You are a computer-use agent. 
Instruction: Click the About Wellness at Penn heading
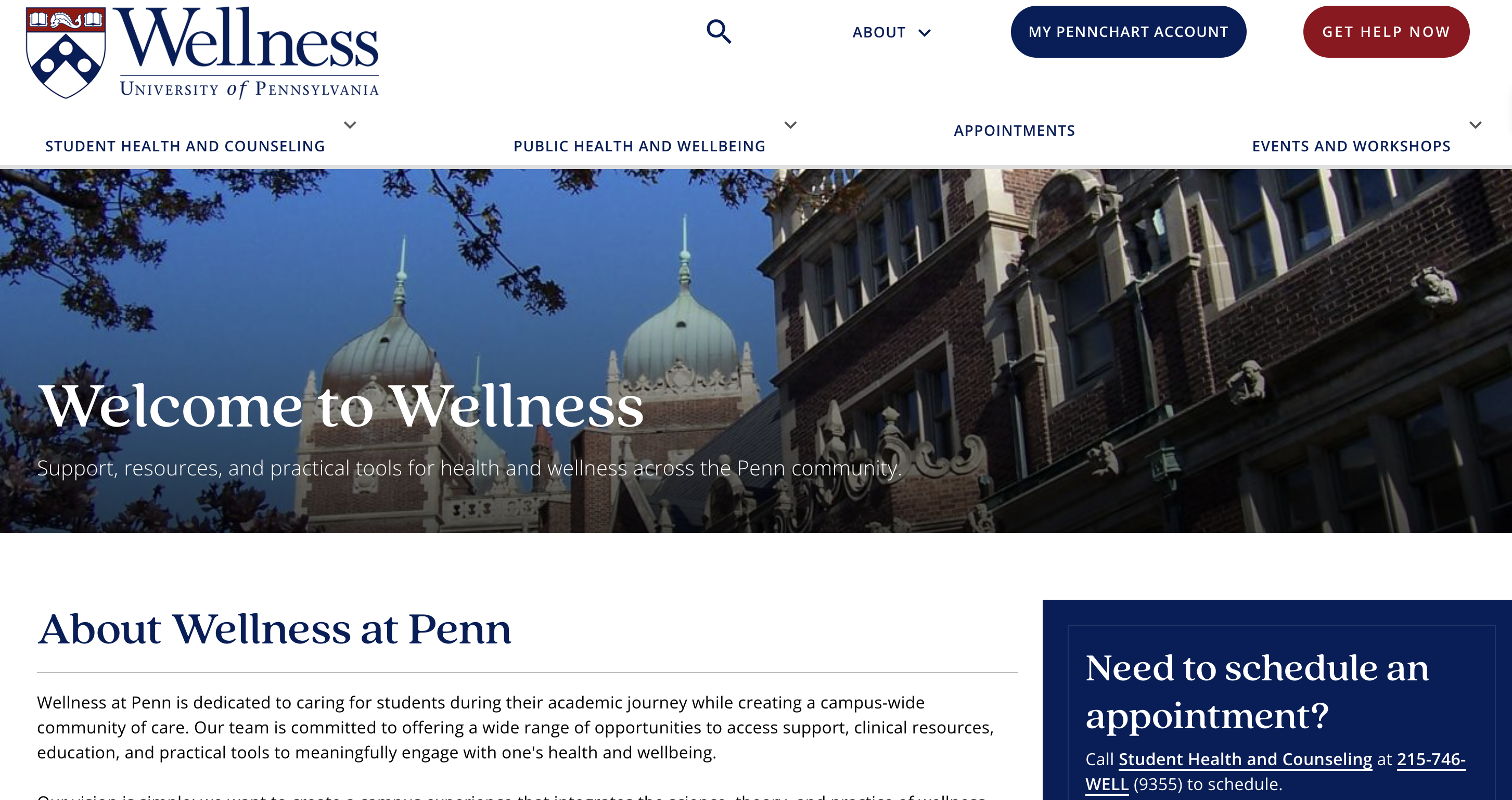(x=274, y=629)
